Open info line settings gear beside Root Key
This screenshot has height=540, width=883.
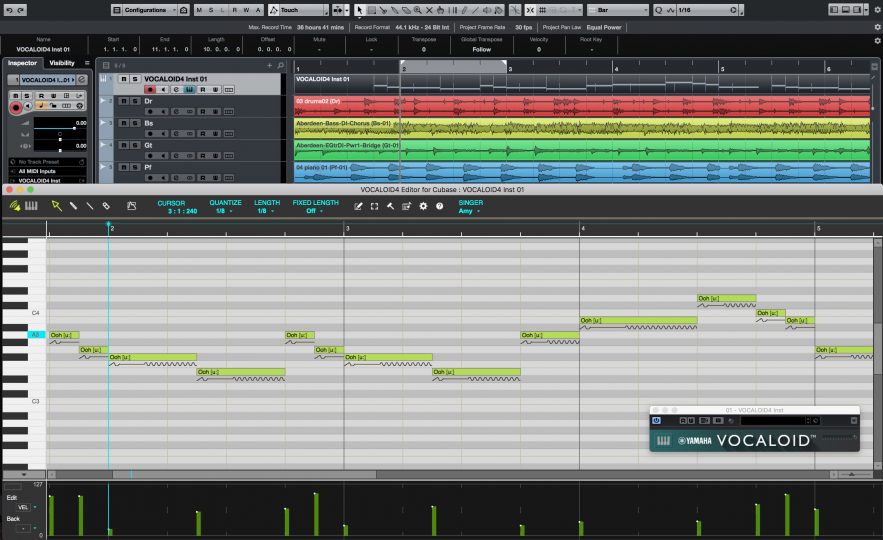(x=877, y=41)
